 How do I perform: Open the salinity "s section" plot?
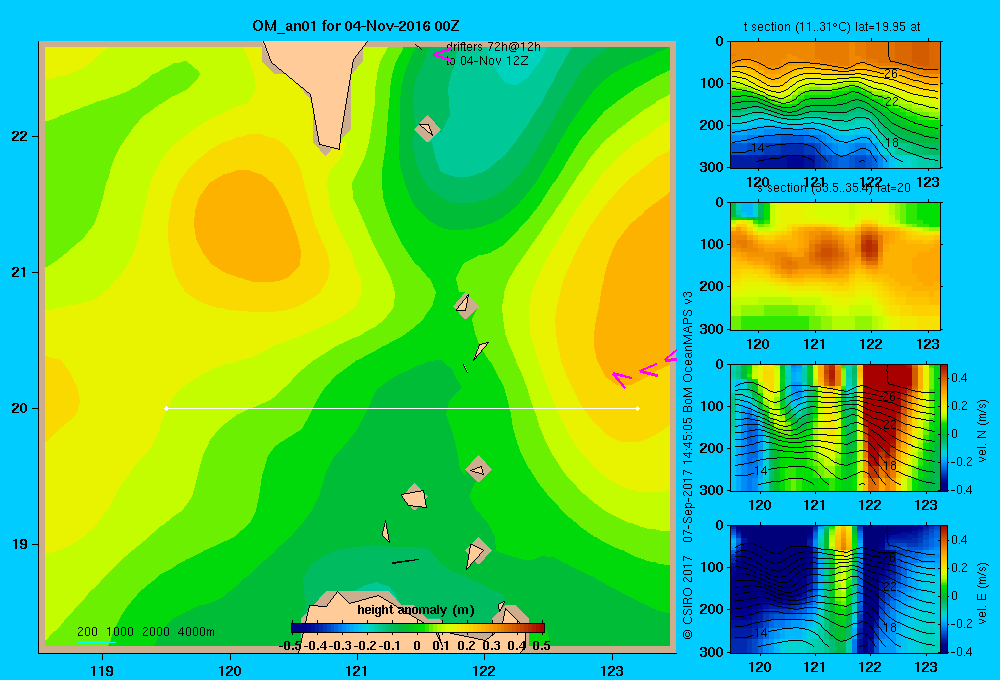click(835, 266)
